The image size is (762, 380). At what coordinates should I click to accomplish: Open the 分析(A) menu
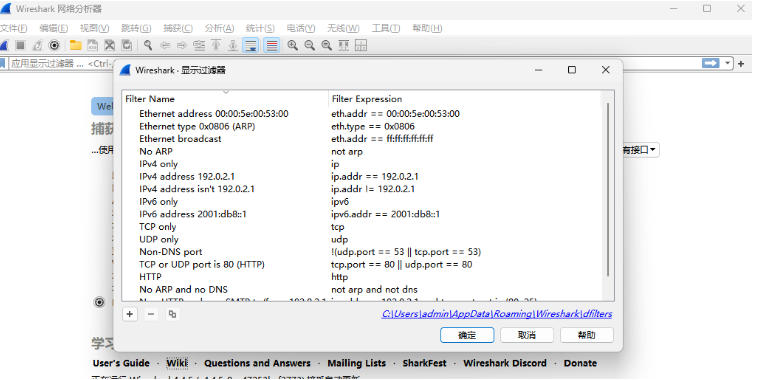point(219,28)
